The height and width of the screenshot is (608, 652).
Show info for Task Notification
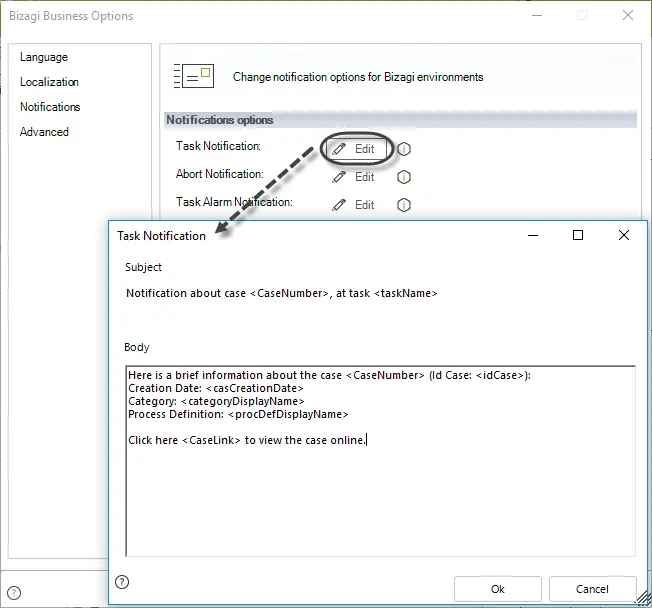click(404, 149)
